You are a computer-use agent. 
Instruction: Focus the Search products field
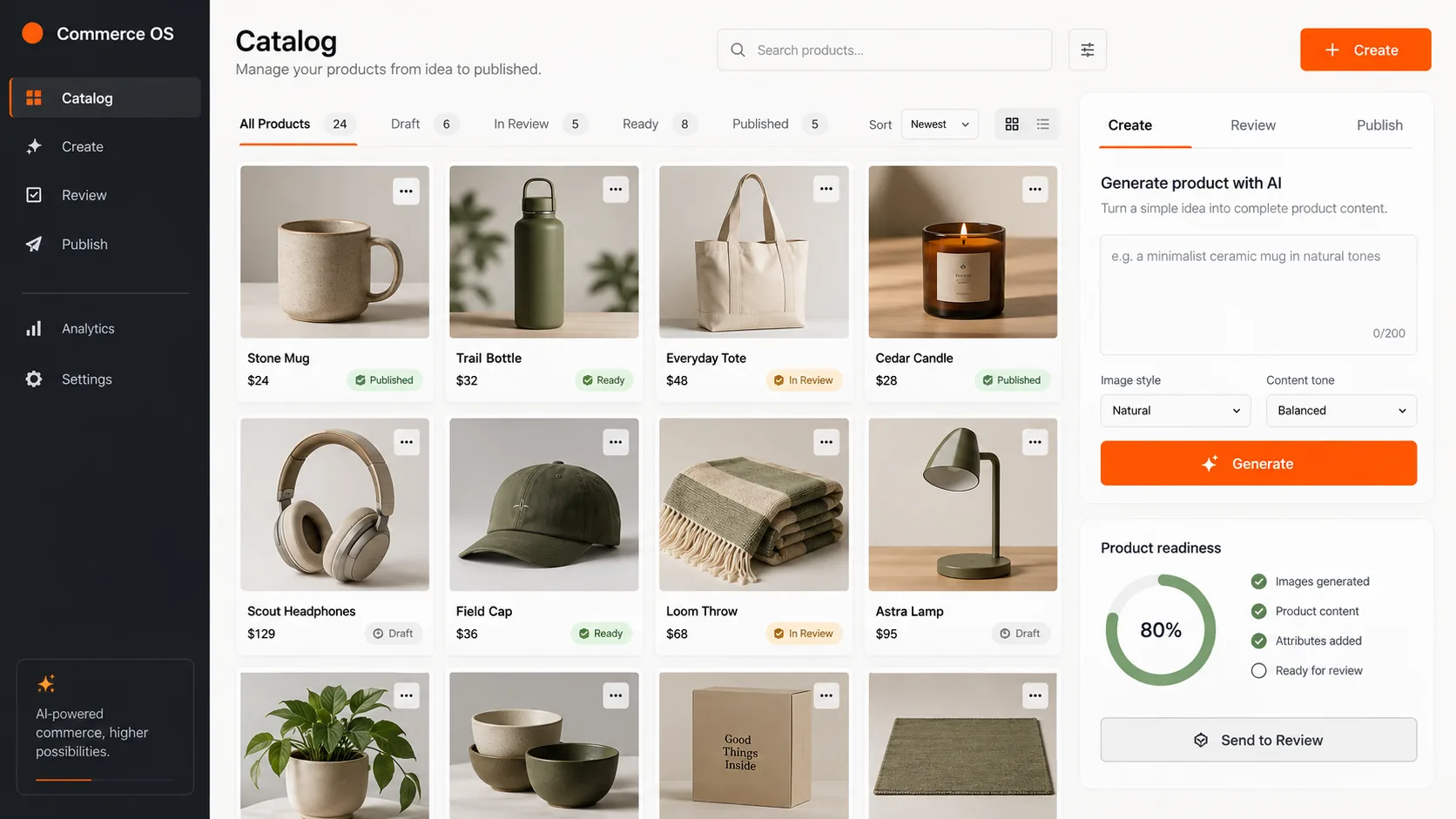[x=884, y=50]
